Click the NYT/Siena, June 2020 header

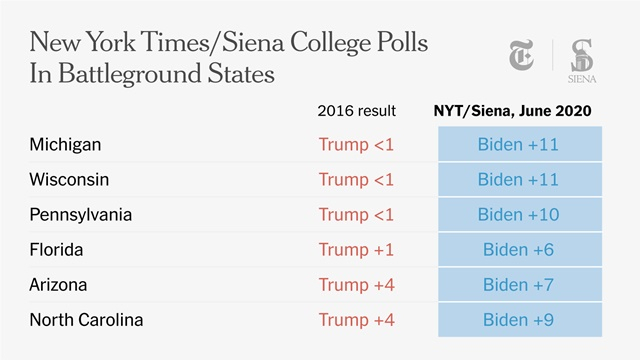coord(512,111)
